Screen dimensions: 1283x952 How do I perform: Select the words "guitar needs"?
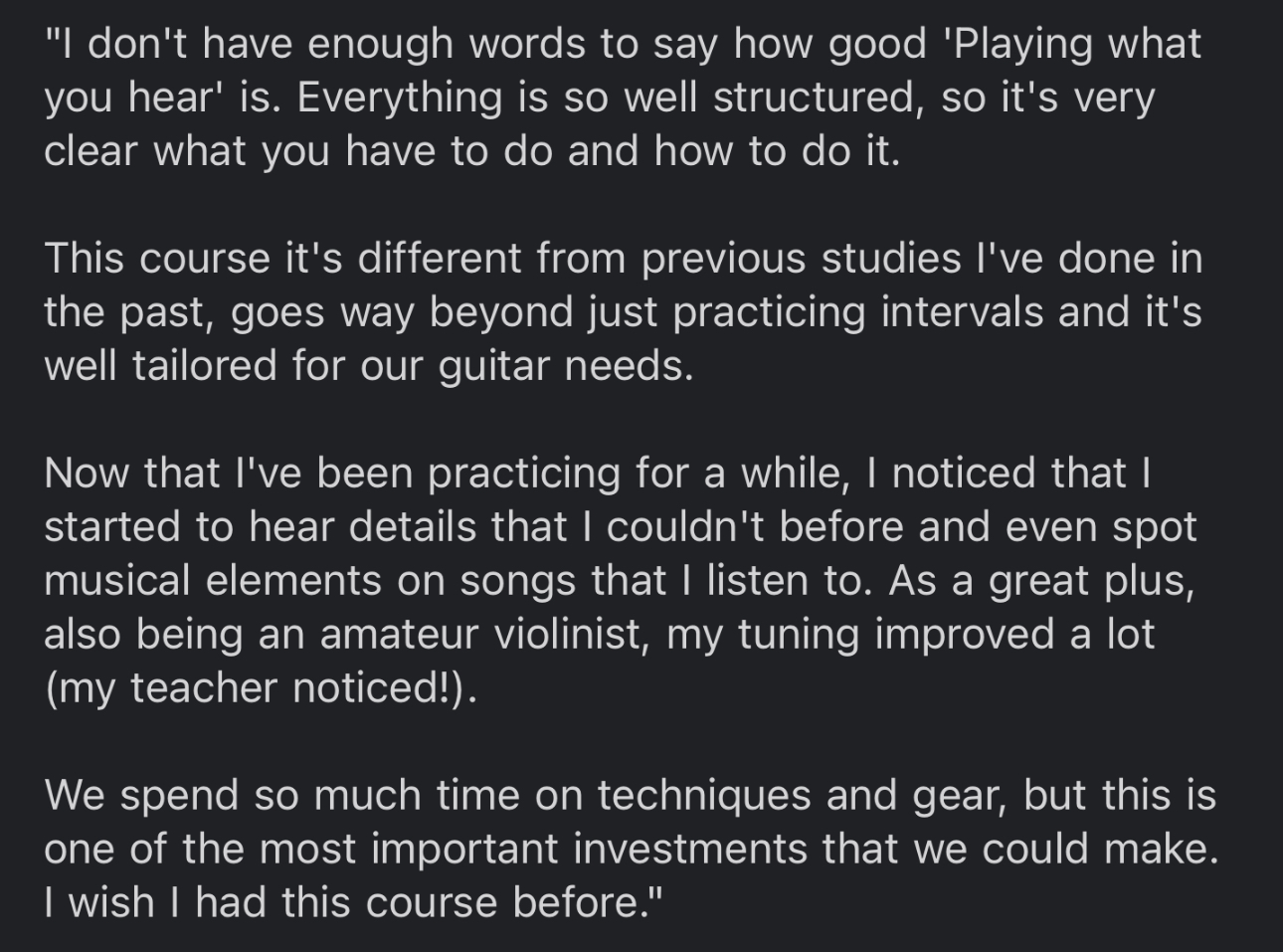click(x=565, y=366)
